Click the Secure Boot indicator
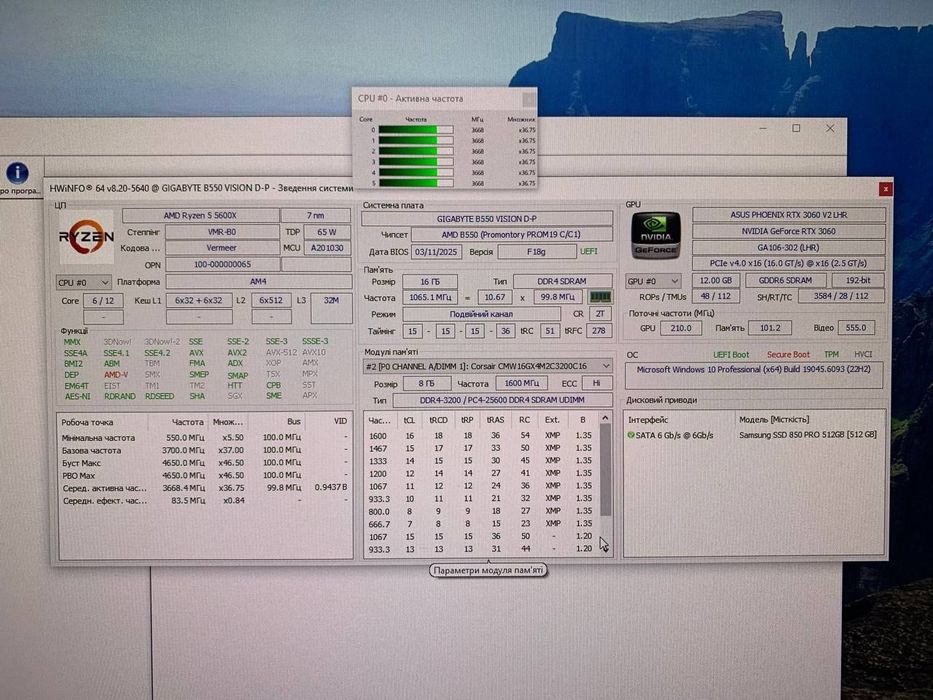The height and width of the screenshot is (700, 933). click(788, 354)
